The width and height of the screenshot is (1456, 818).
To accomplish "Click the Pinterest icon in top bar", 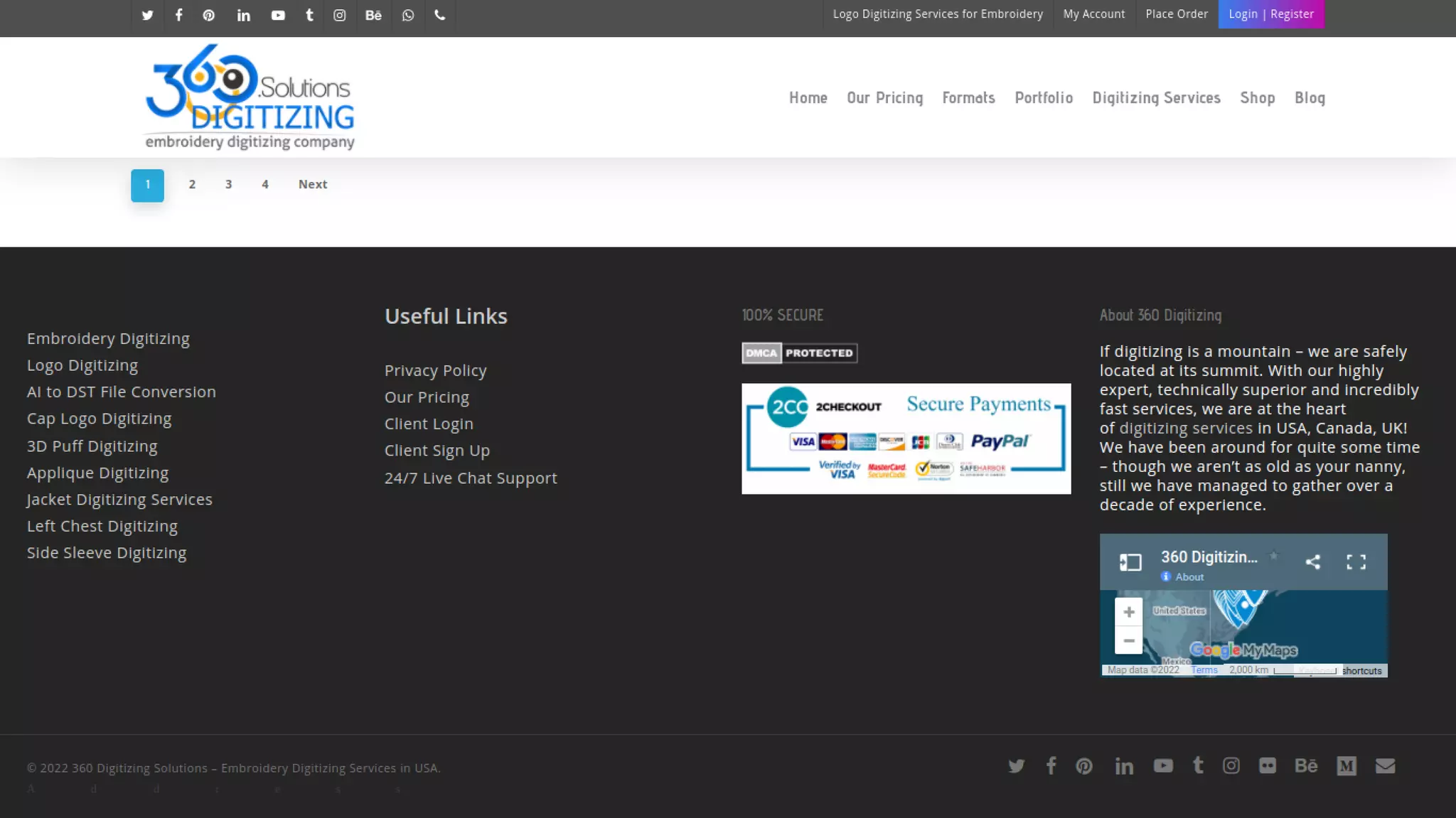I will [208, 15].
